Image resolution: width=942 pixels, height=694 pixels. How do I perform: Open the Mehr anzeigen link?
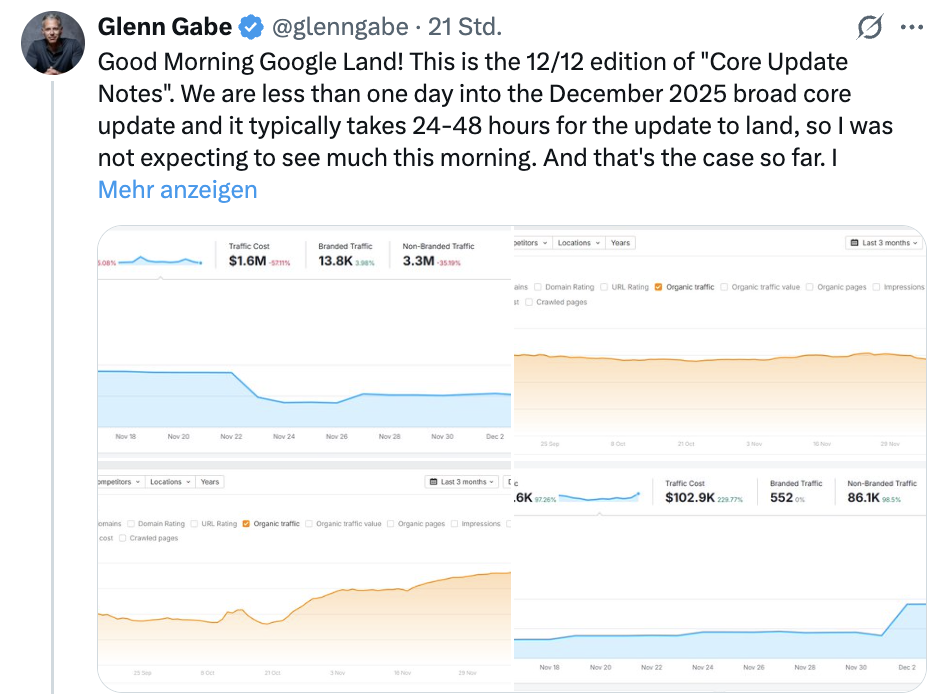(177, 189)
